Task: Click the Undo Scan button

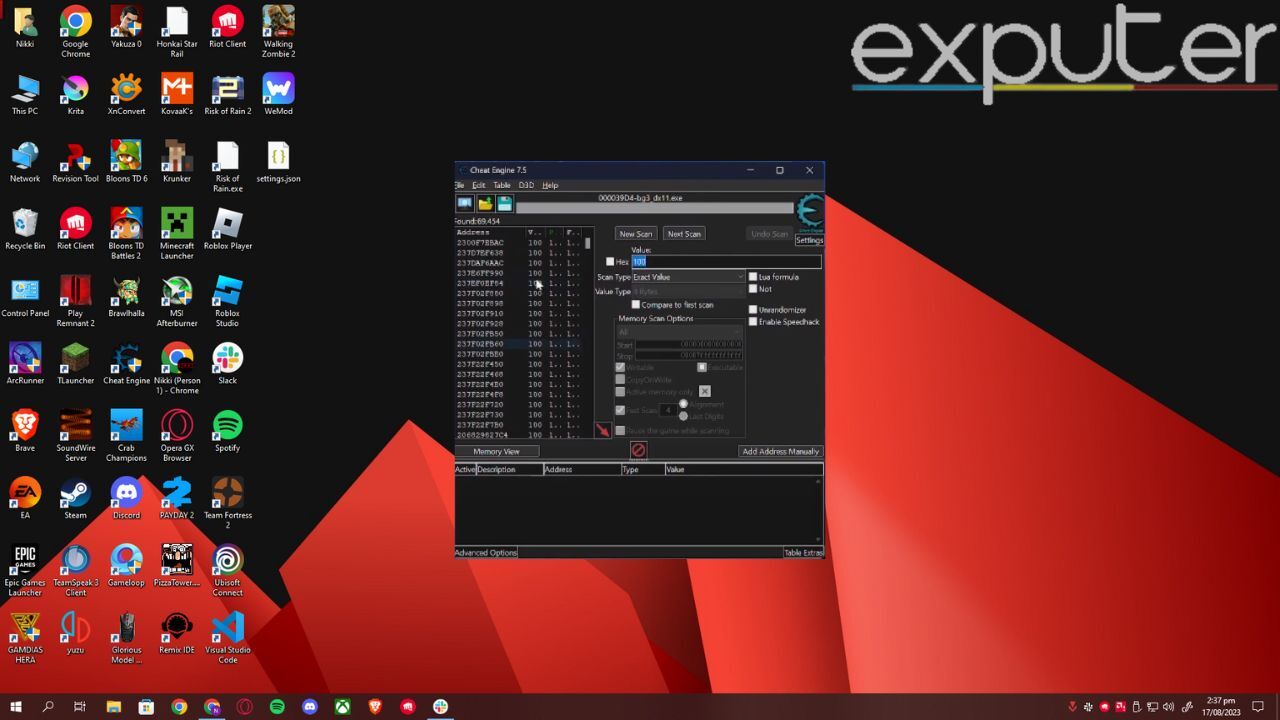Action: pos(769,234)
